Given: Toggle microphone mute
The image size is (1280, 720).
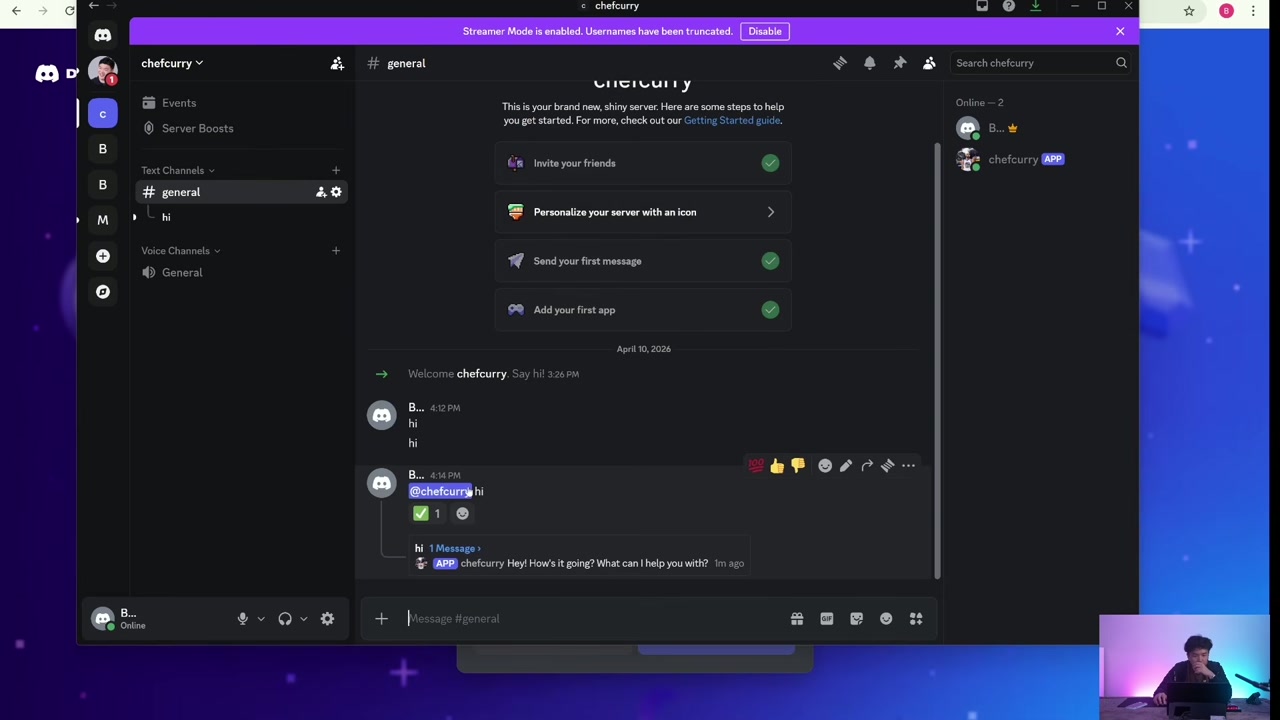Looking at the screenshot, I should pos(242,619).
